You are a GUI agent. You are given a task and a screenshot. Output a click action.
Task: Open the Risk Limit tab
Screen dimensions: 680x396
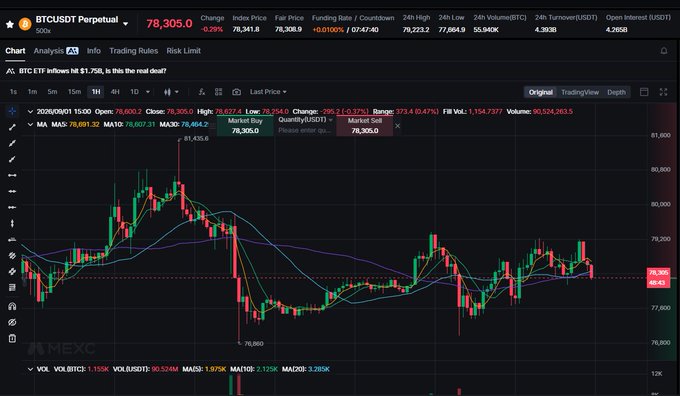coord(183,51)
